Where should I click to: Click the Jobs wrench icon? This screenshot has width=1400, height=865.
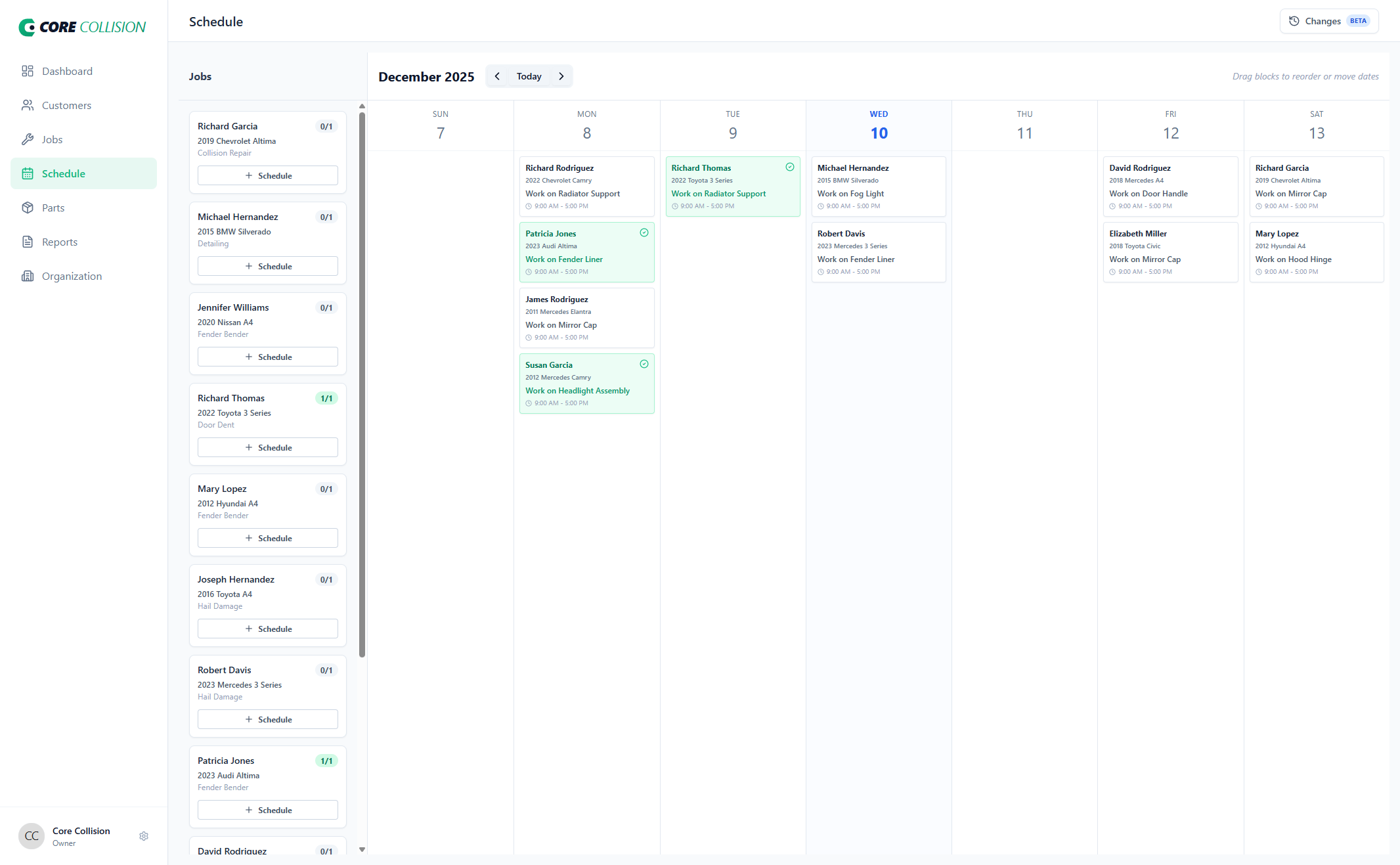pos(28,139)
